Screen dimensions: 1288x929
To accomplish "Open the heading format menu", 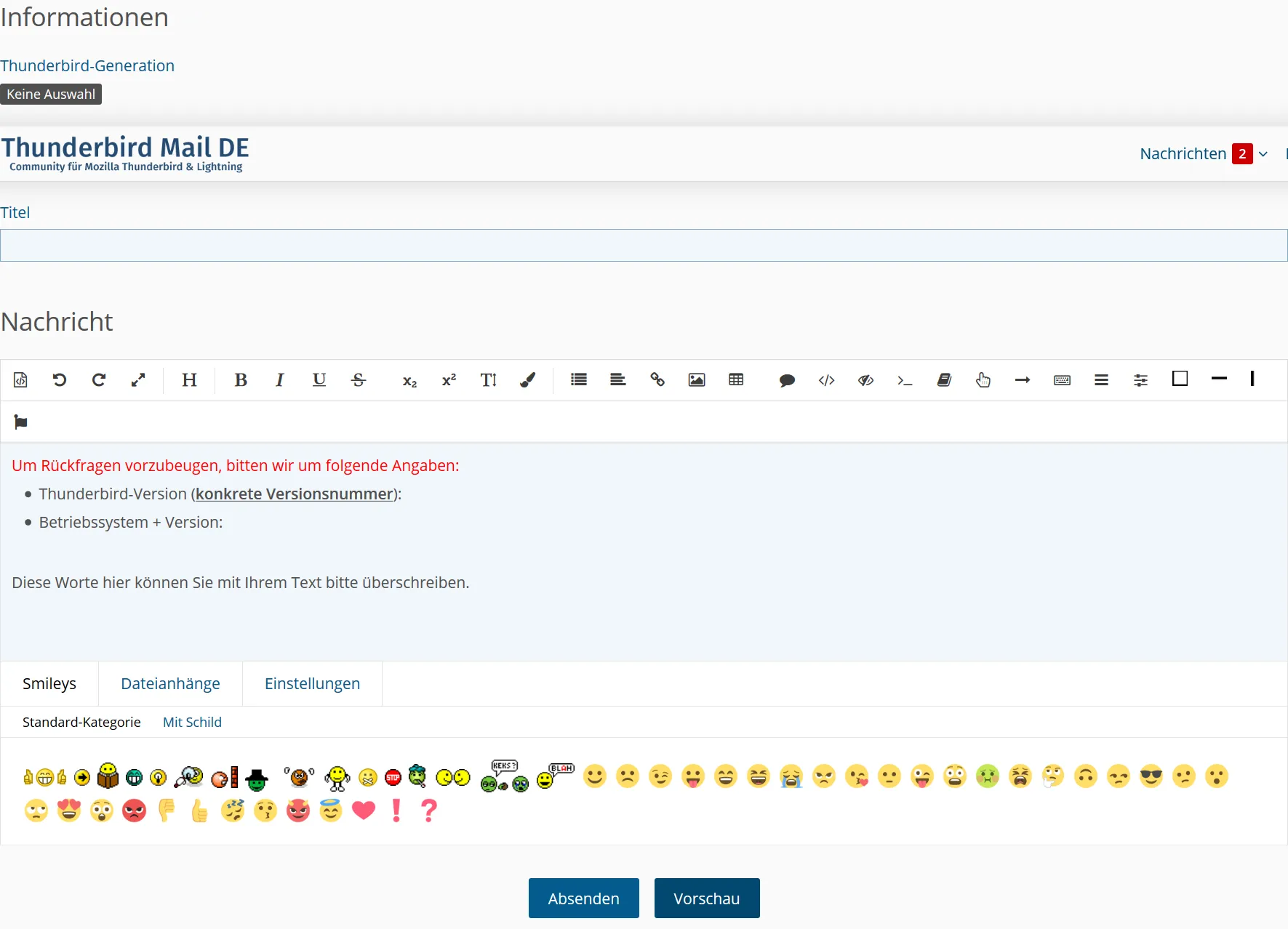I will pos(189,379).
